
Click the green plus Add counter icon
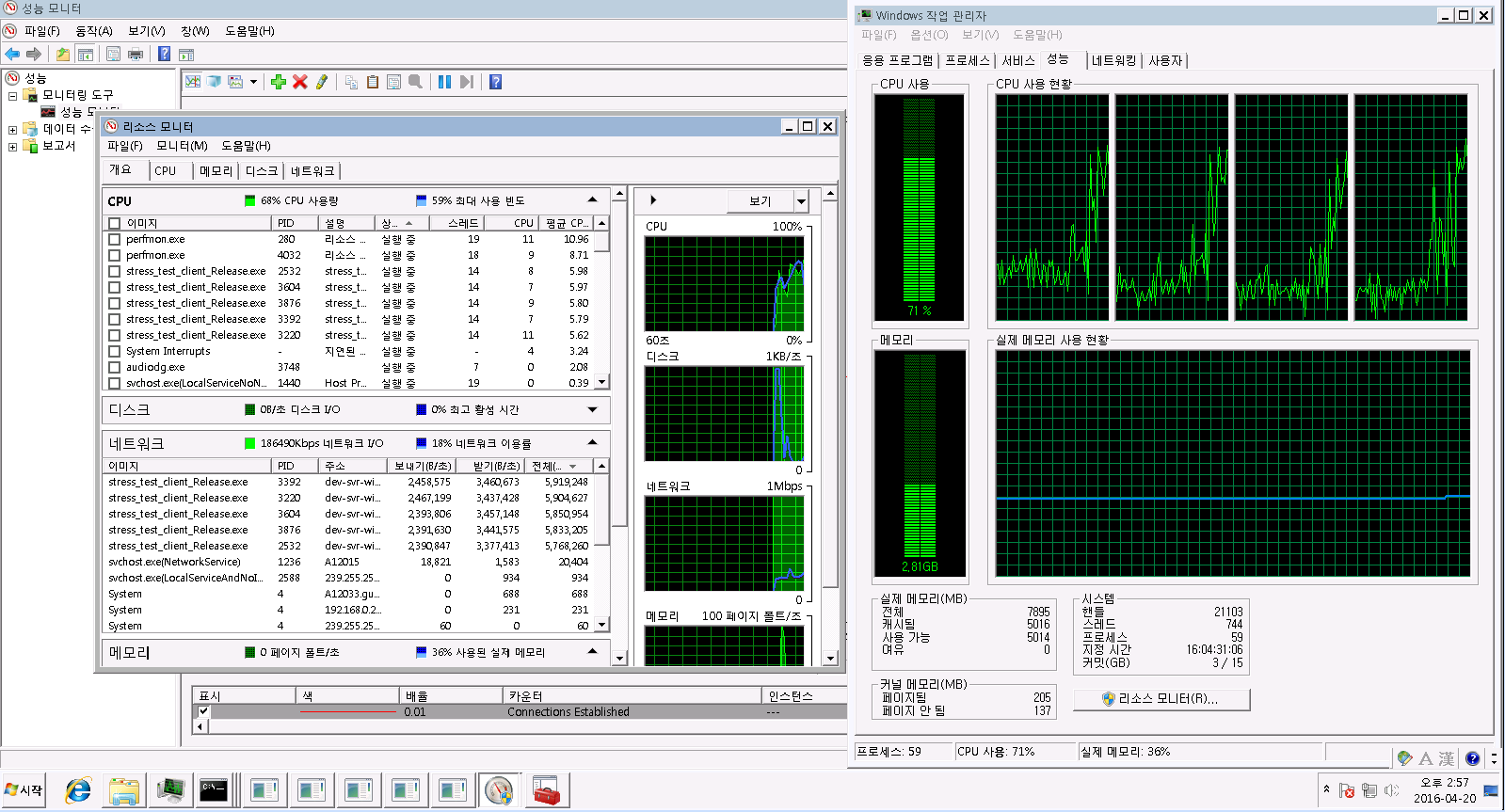click(279, 82)
